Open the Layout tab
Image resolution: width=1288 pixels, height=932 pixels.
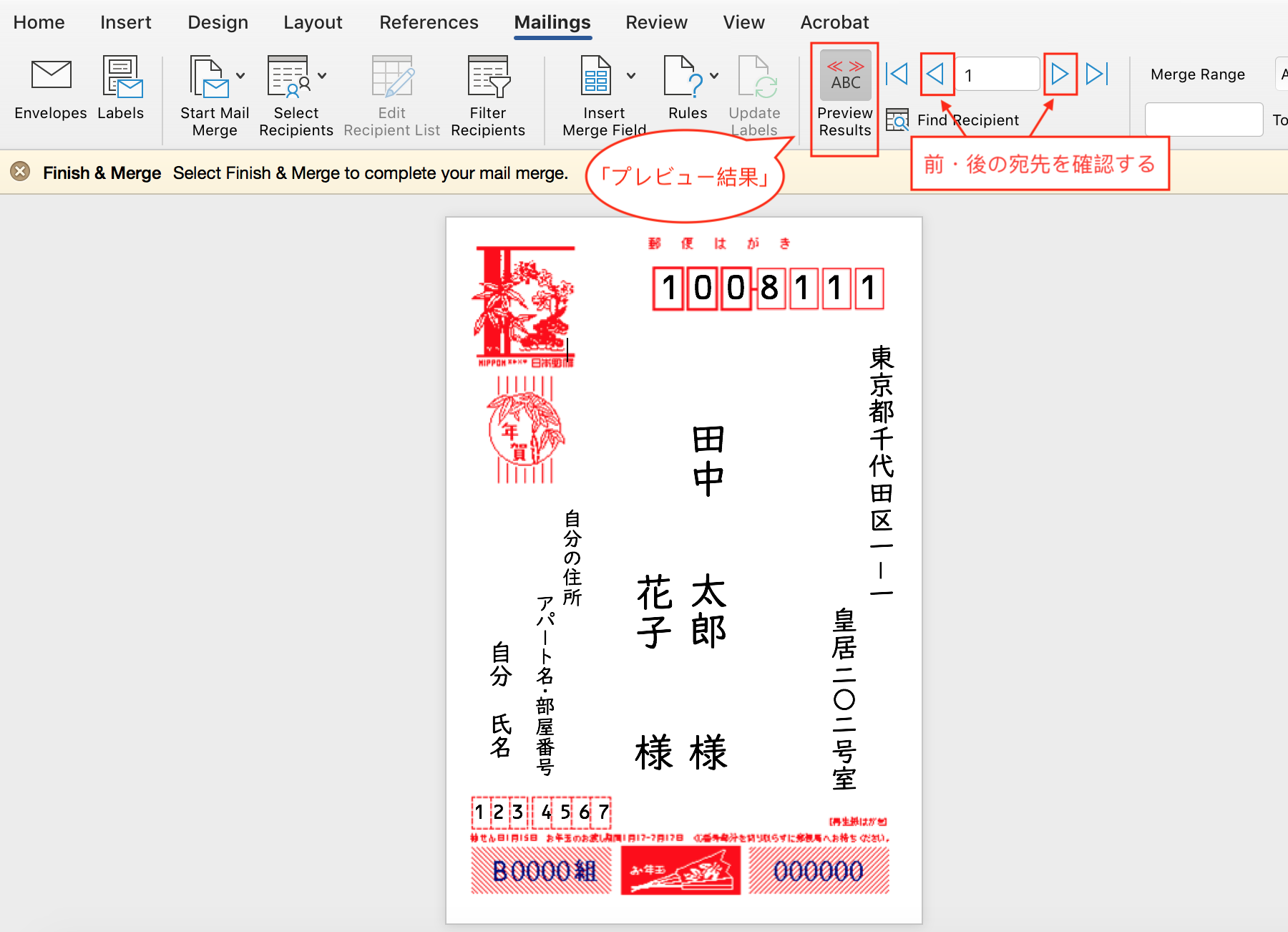(313, 22)
